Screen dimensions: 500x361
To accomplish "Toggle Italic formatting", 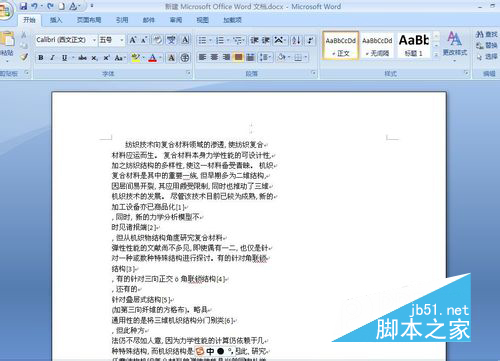I will (x=52, y=58).
